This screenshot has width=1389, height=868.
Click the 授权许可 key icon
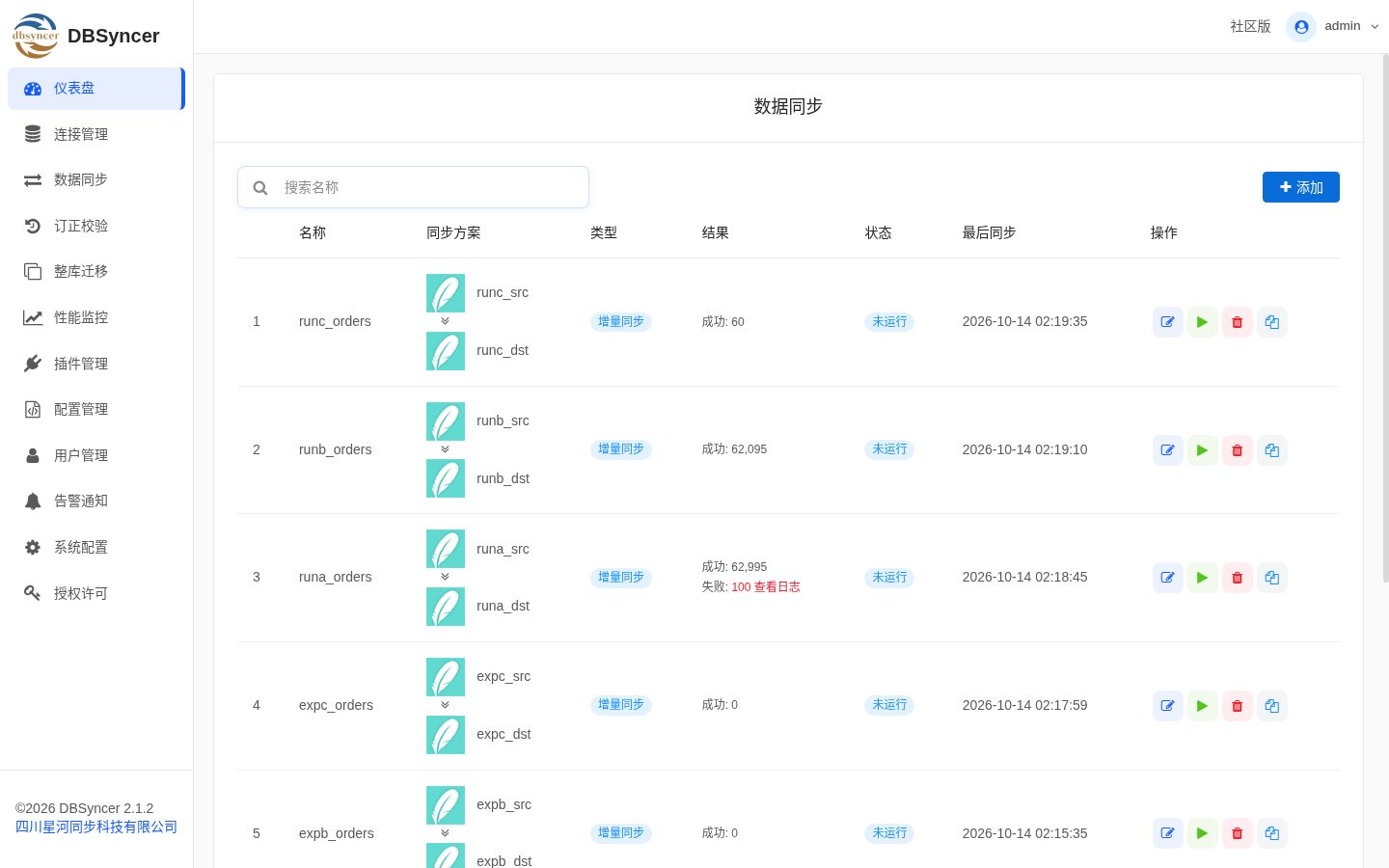33,593
